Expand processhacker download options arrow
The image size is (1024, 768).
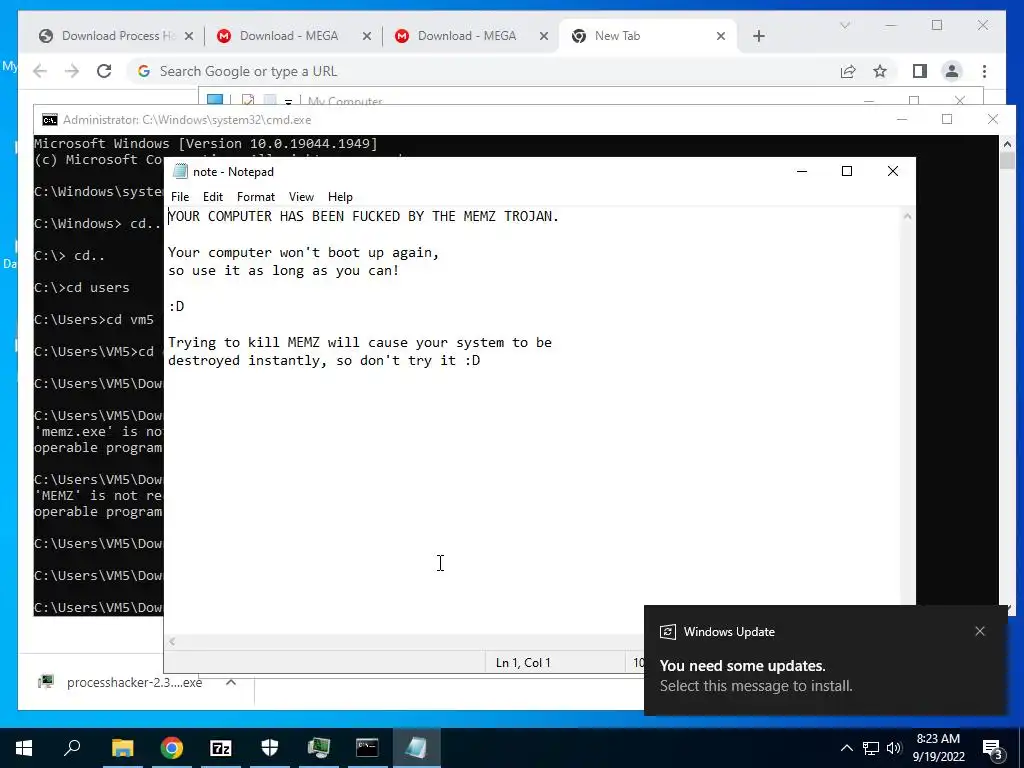coord(231,682)
